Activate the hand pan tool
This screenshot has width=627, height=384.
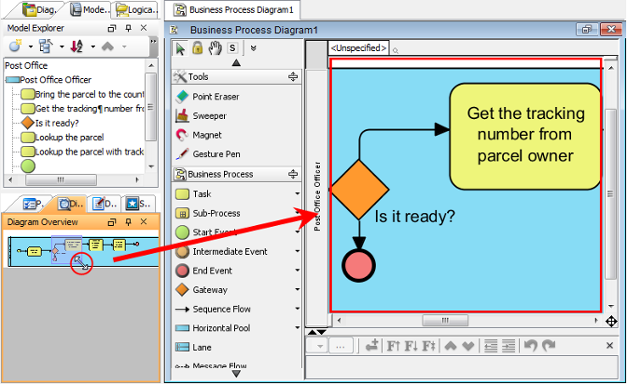[x=215, y=48]
